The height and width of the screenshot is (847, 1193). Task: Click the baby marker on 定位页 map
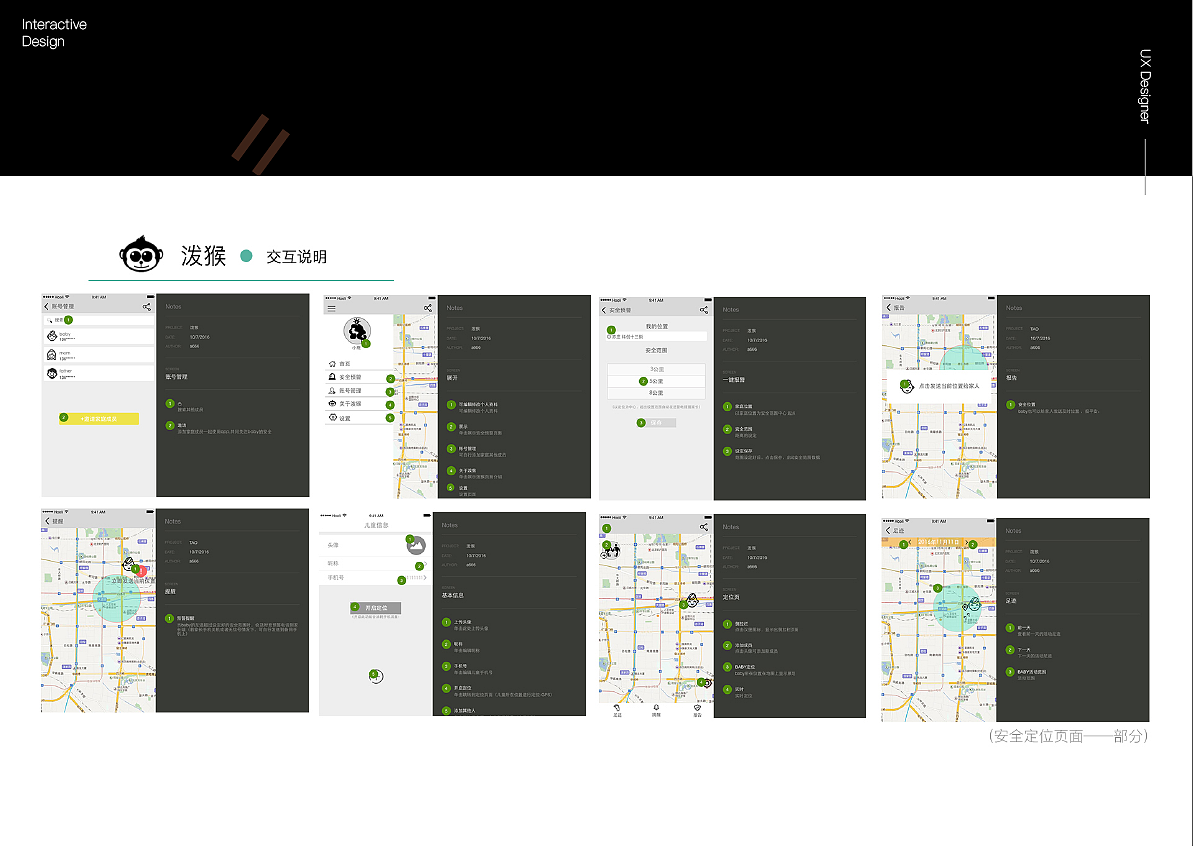pos(692,600)
